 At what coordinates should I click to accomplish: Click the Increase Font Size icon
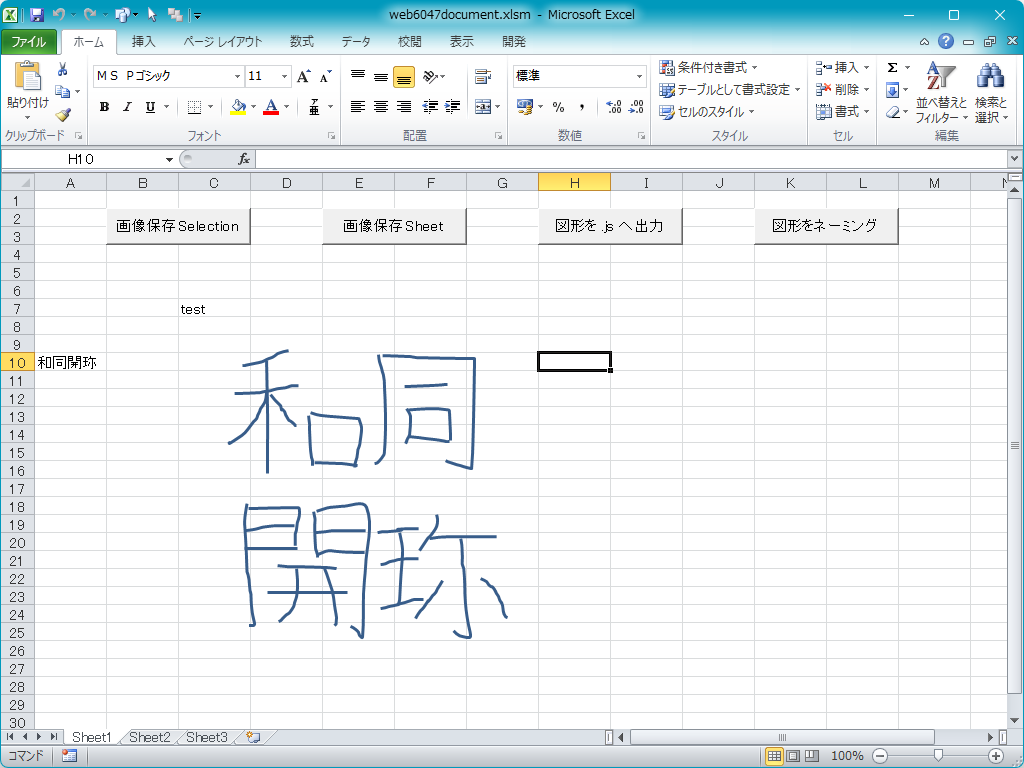[304, 77]
